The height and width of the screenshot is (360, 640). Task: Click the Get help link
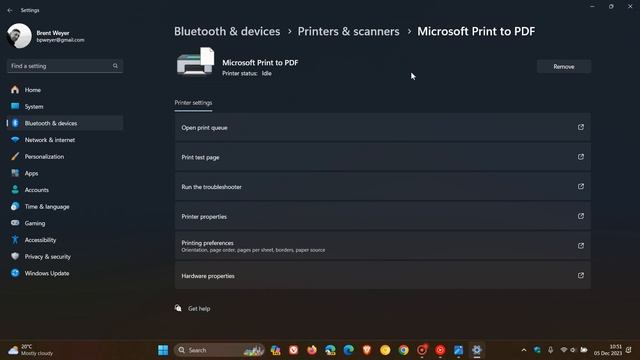[199, 309]
